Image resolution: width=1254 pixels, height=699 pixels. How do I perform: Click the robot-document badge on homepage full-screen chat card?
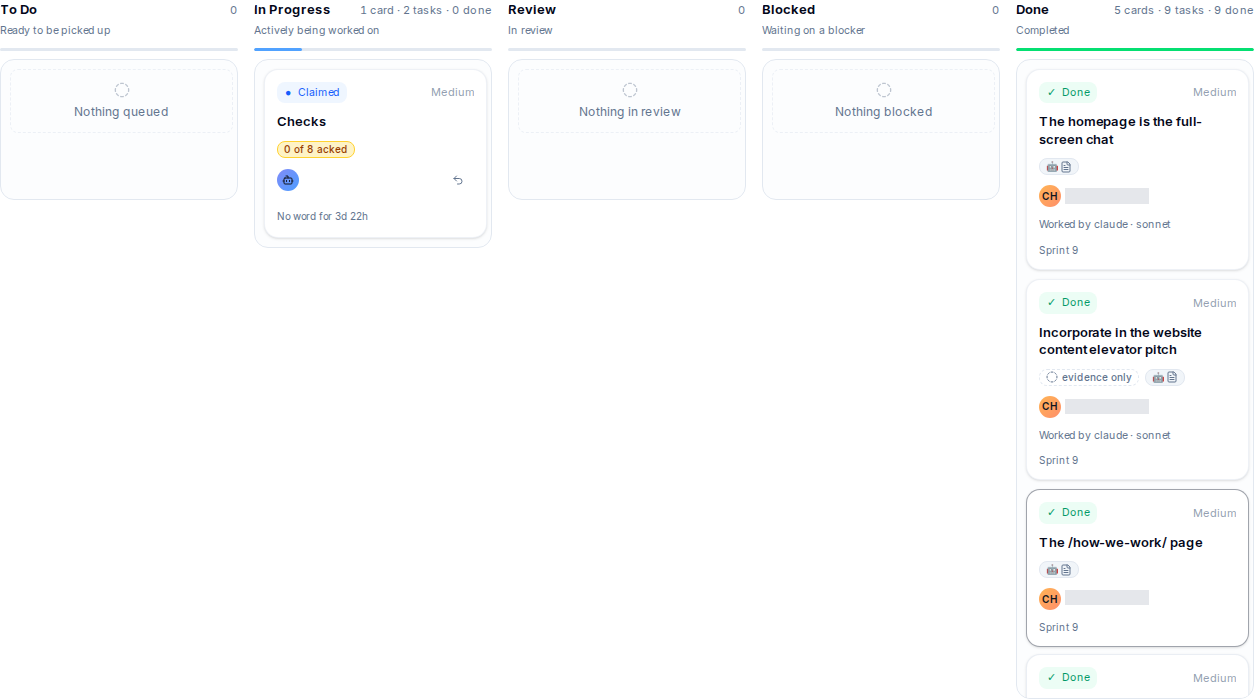point(1059,167)
